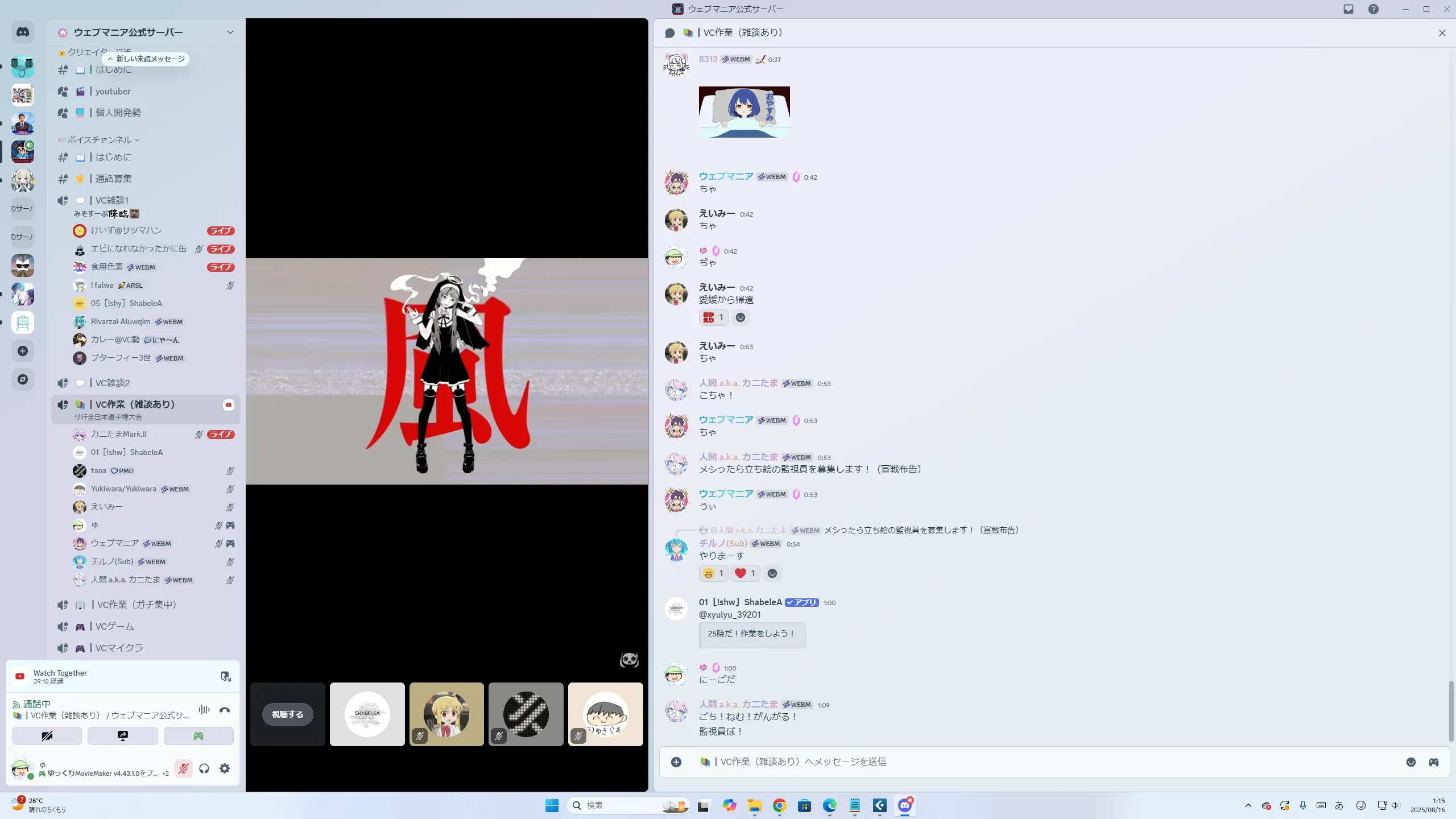Open the server discovery compass icon
Image resolution: width=1456 pixels, height=819 pixels.
(x=23, y=379)
